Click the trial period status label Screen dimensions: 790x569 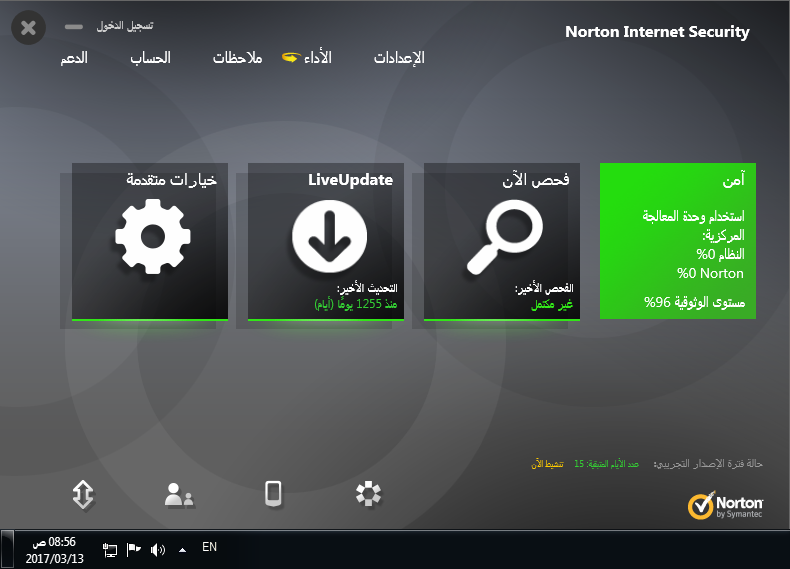pos(708,464)
